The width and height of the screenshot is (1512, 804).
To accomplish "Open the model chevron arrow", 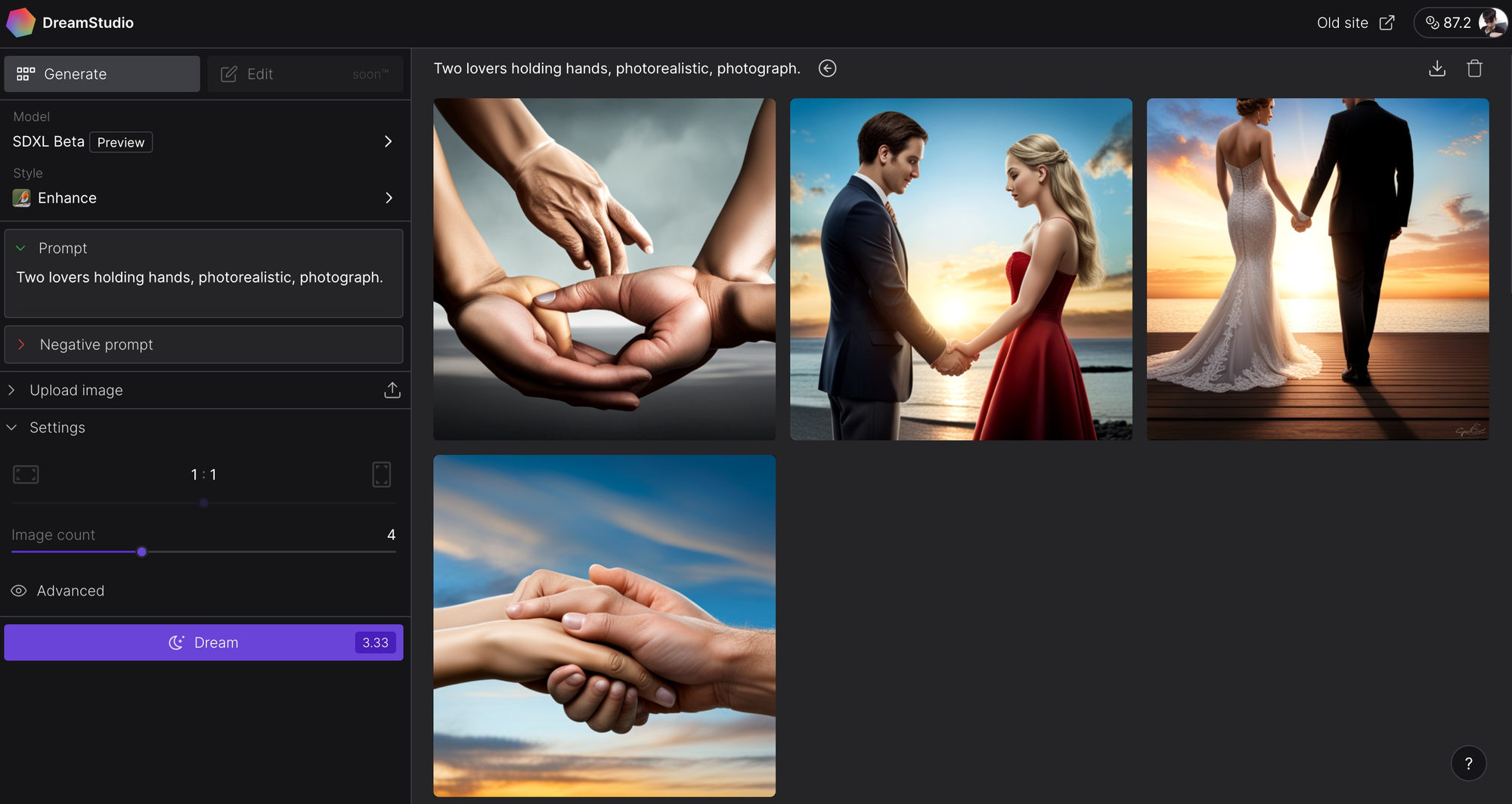I will (x=389, y=141).
